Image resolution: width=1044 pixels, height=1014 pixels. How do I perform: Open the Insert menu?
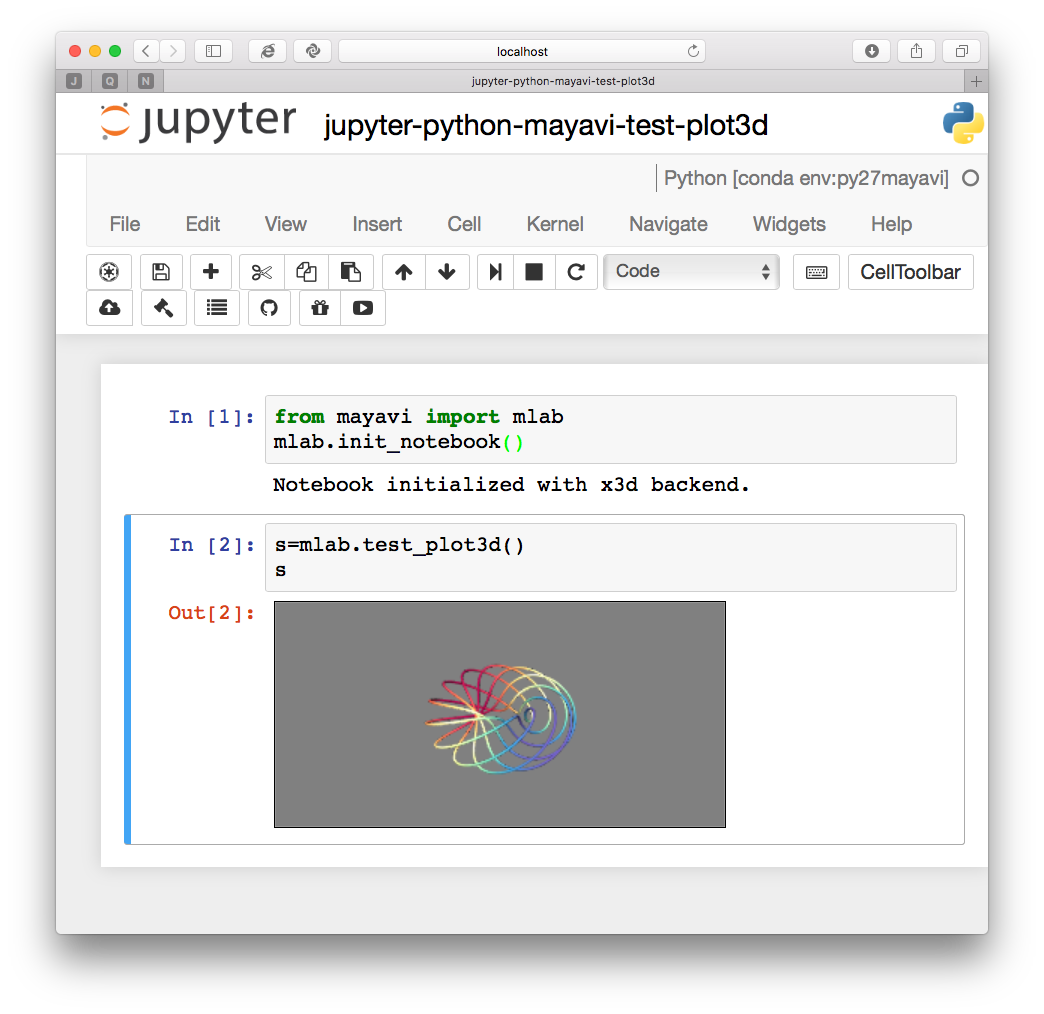point(377,224)
